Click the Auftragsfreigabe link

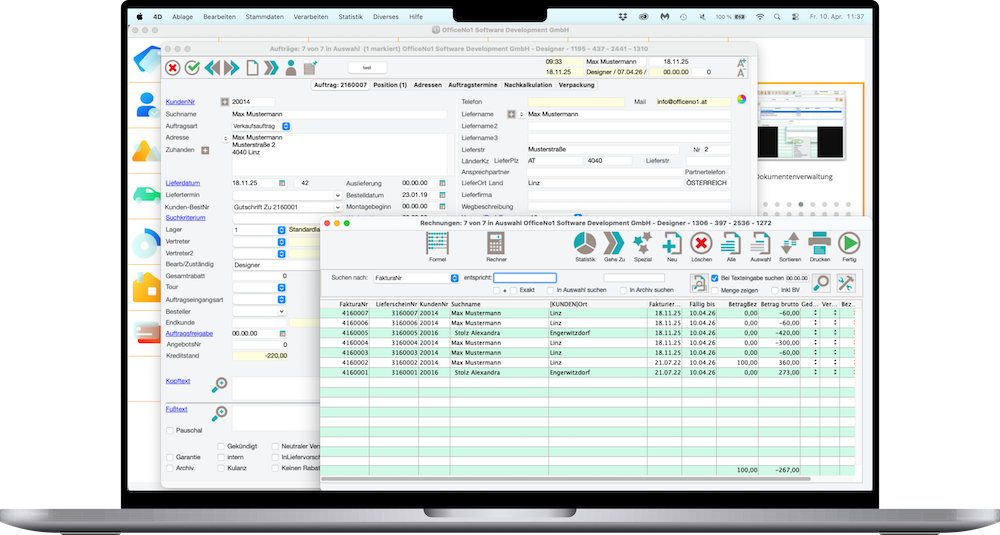(189, 333)
